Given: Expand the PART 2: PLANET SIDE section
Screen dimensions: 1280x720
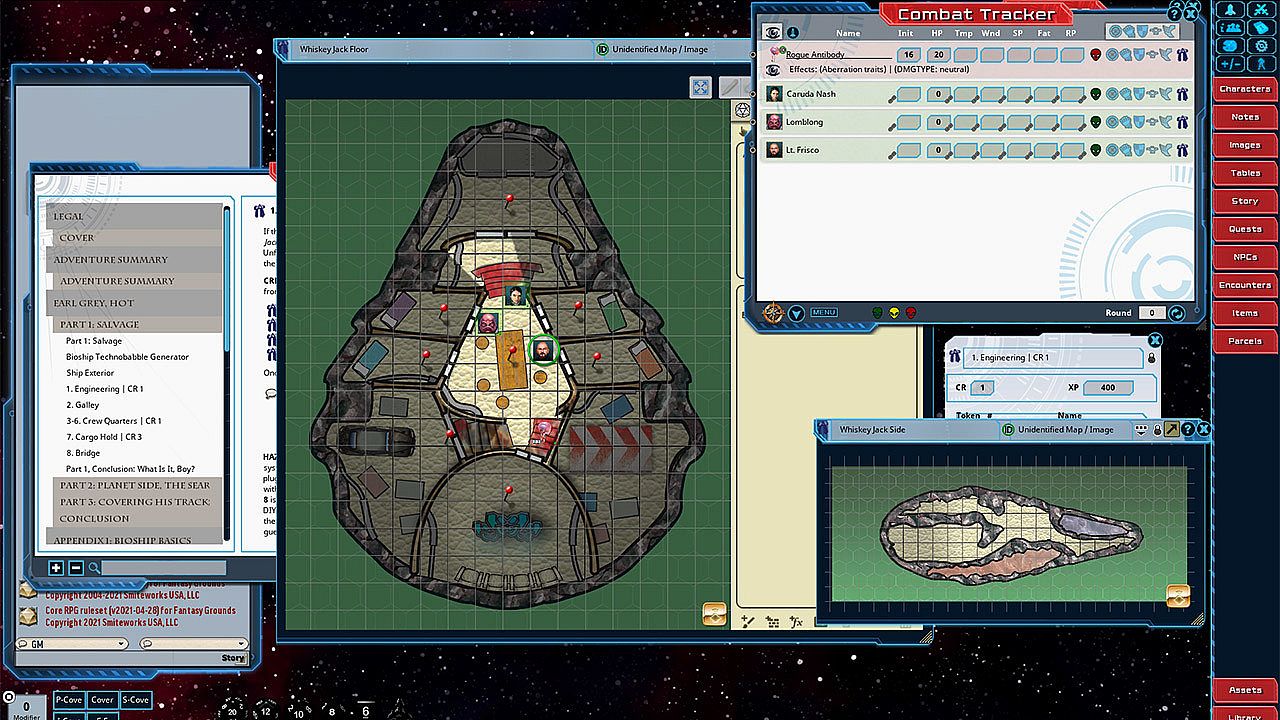Looking at the screenshot, I should pos(136,485).
